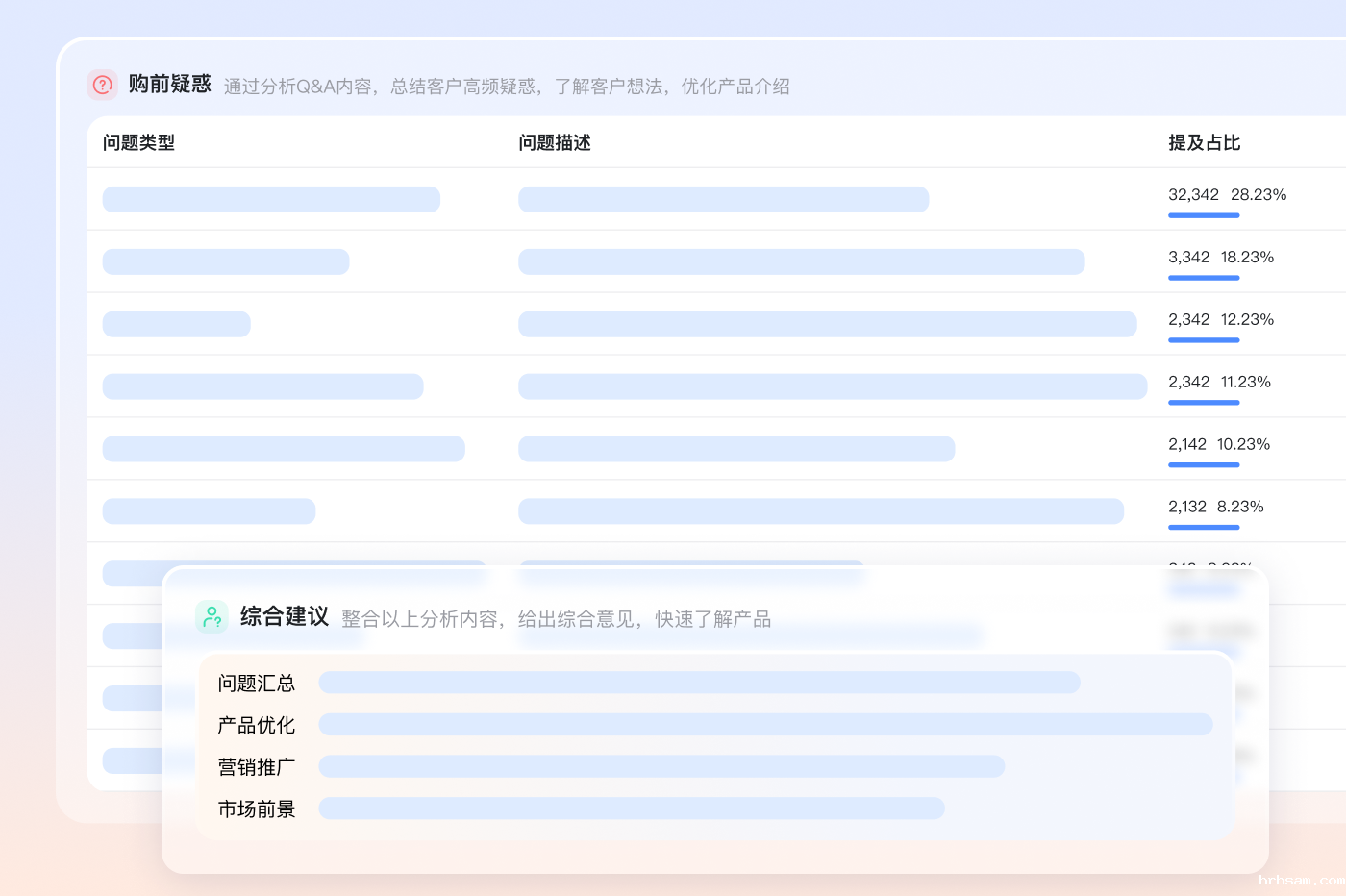The width and height of the screenshot is (1346, 896).
Task: Click the pink question mark icon beside 购前疑惑
Action: tap(103, 85)
